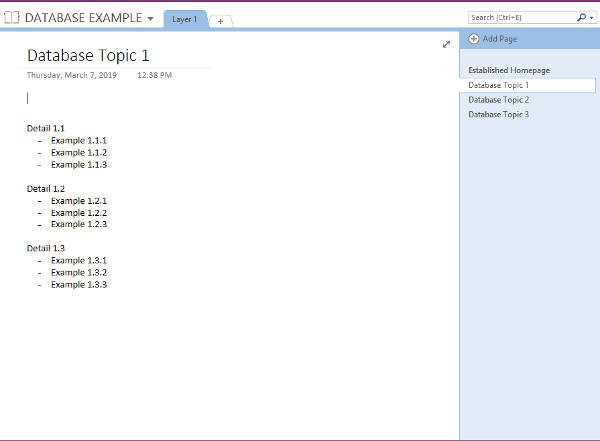Click on the Detail 1.3 heading text

pyautogui.click(x=46, y=248)
